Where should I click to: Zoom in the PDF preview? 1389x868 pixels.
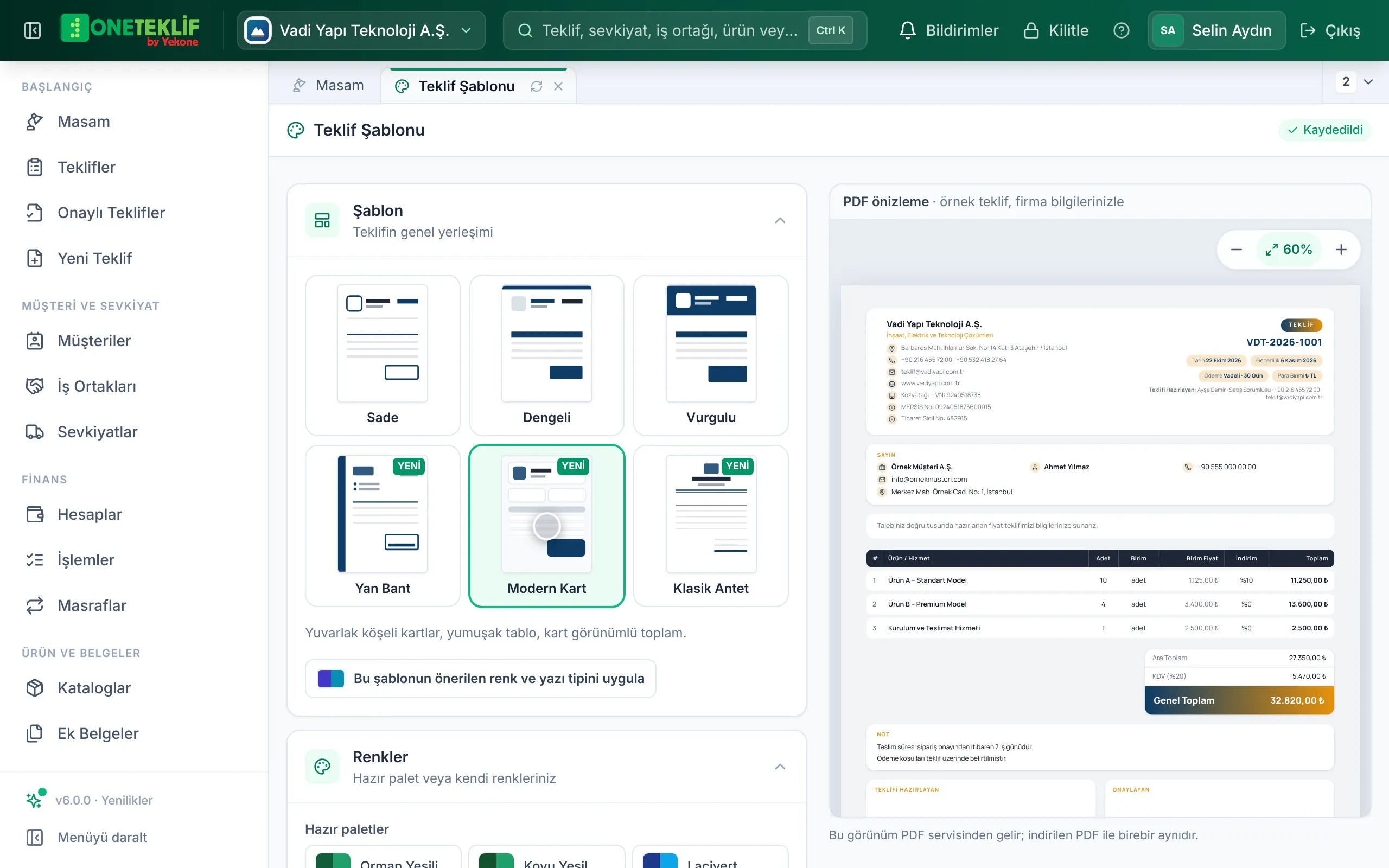pyautogui.click(x=1341, y=250)
